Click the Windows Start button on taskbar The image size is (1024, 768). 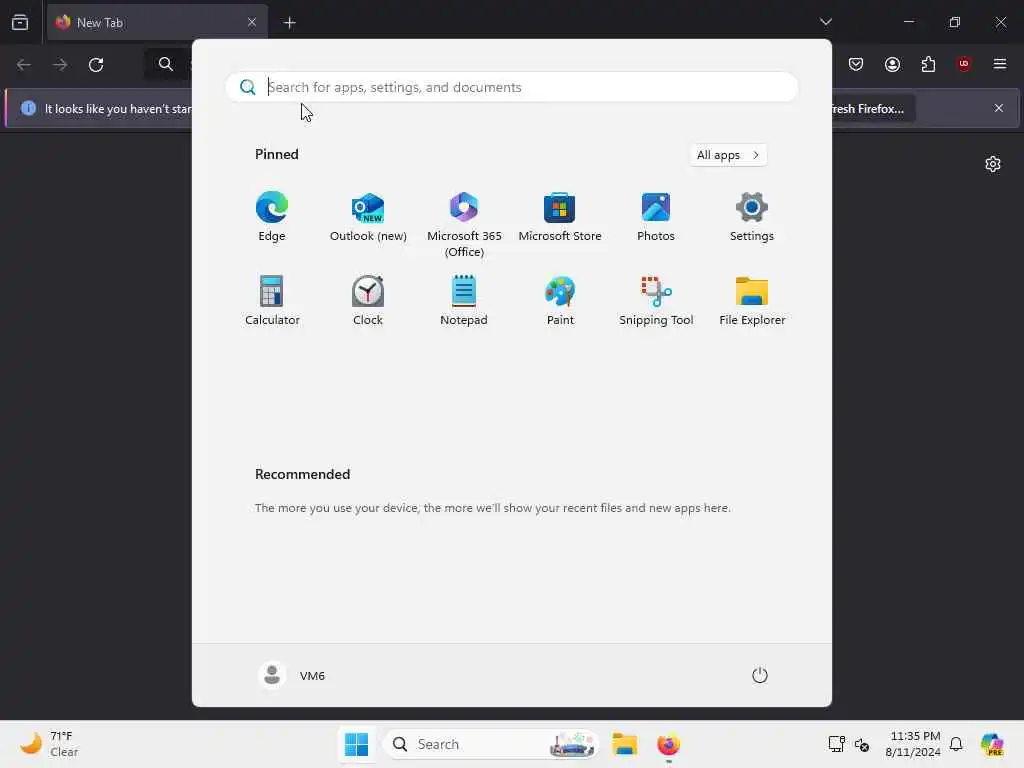(357, 744)
